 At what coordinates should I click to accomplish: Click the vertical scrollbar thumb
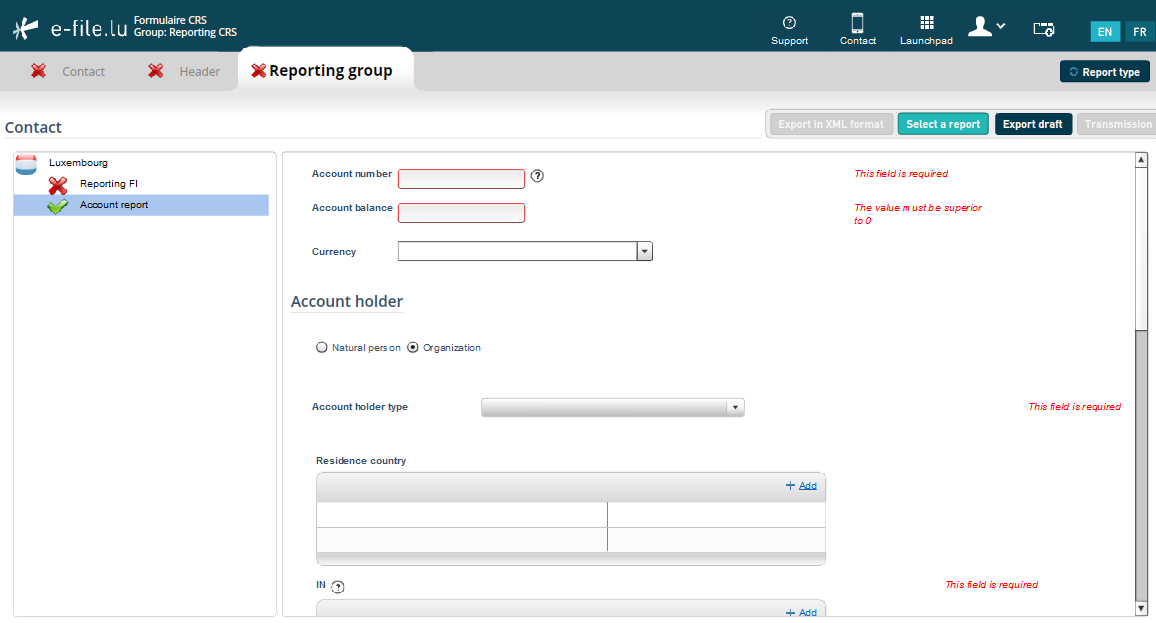(1141, 248)
